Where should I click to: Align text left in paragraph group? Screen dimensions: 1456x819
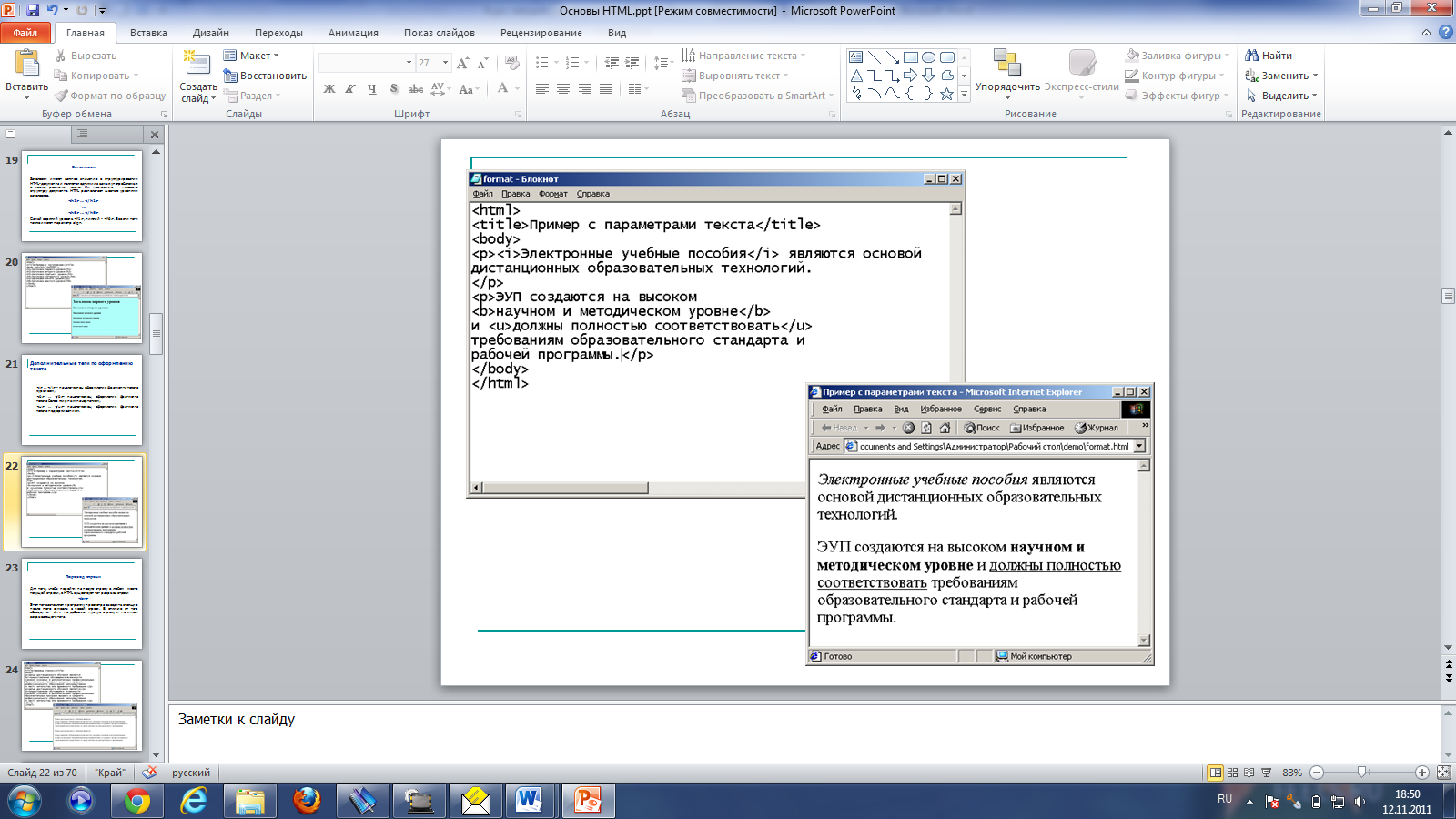point(542,88)
